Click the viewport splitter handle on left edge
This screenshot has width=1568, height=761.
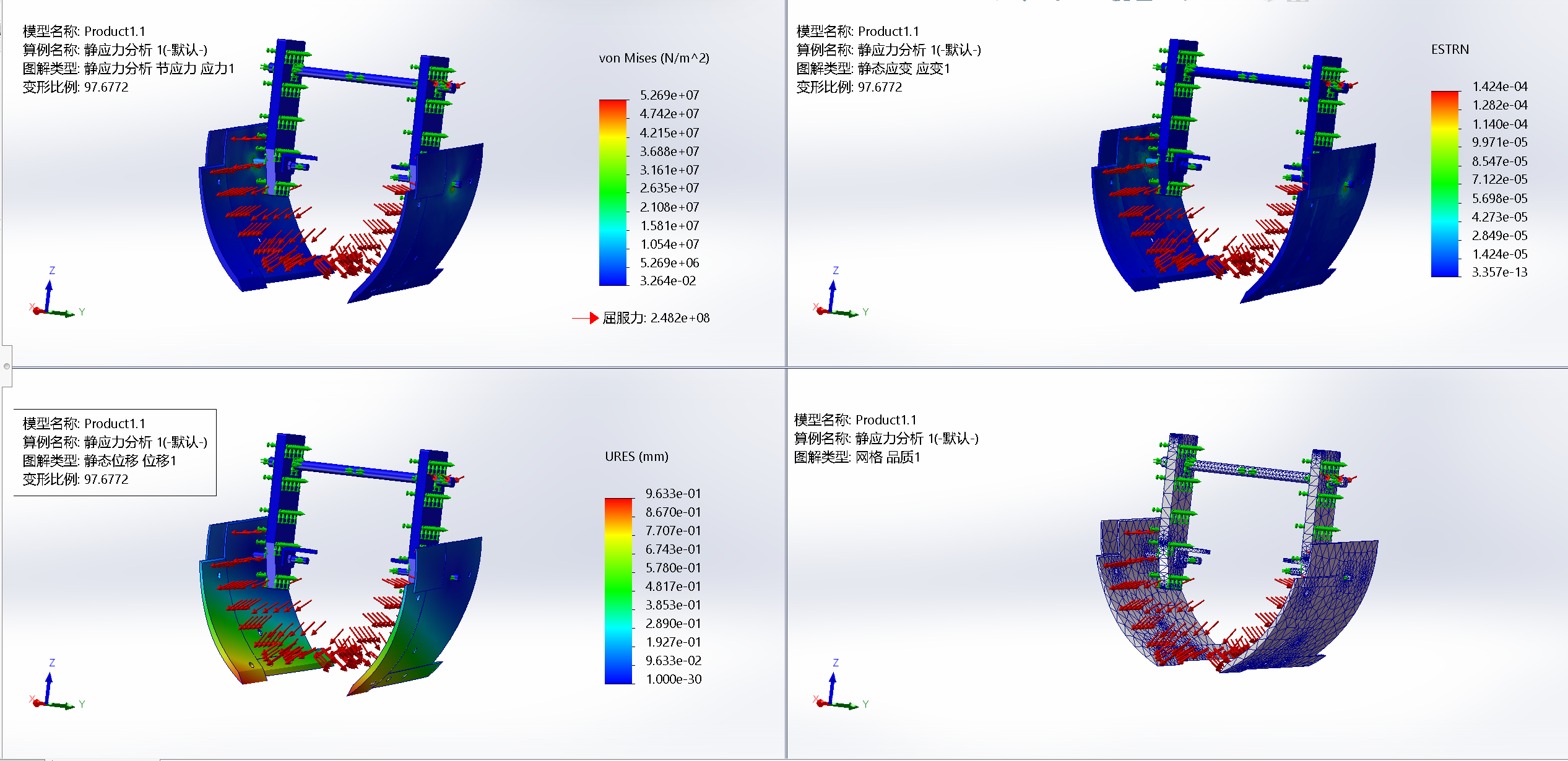pos(7,366)
